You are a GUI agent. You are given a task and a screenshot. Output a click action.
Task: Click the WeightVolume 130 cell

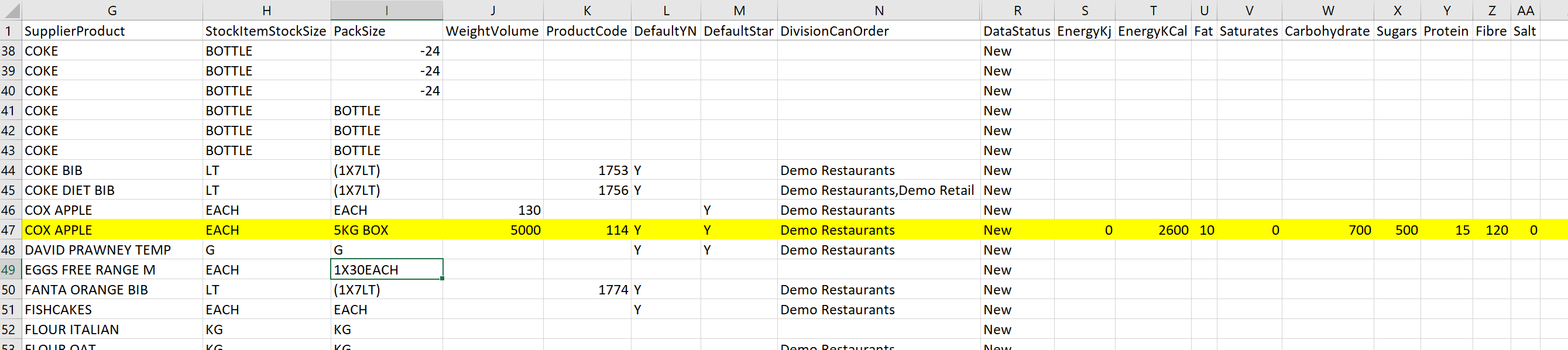492,210
